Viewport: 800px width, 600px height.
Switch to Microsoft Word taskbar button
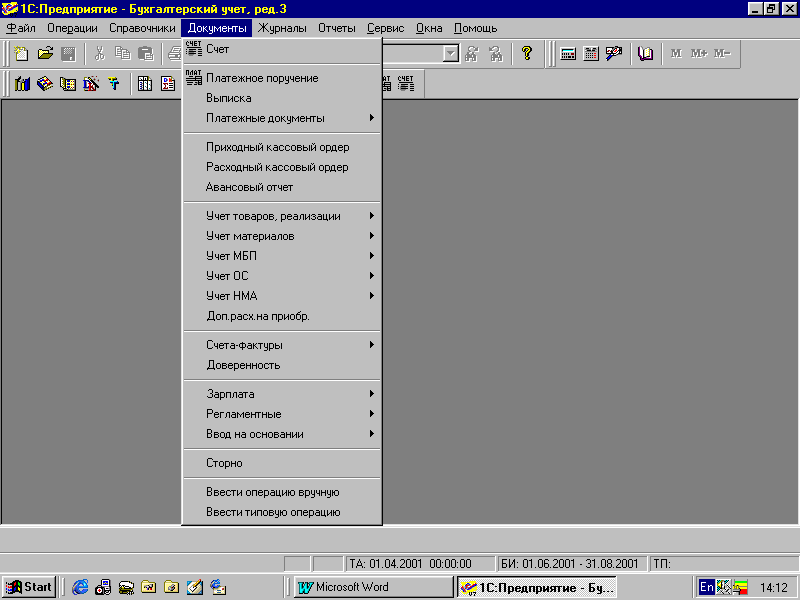373,587
